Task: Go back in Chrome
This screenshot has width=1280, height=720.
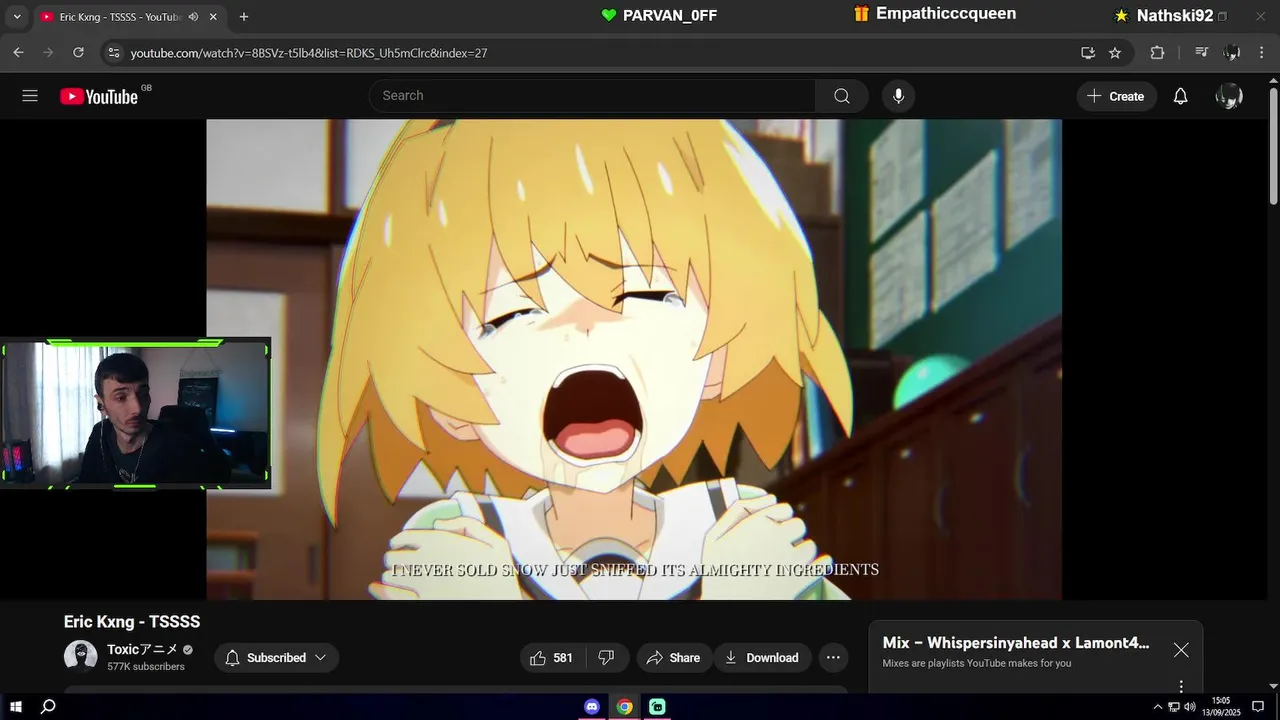Action: click(18, 53)
